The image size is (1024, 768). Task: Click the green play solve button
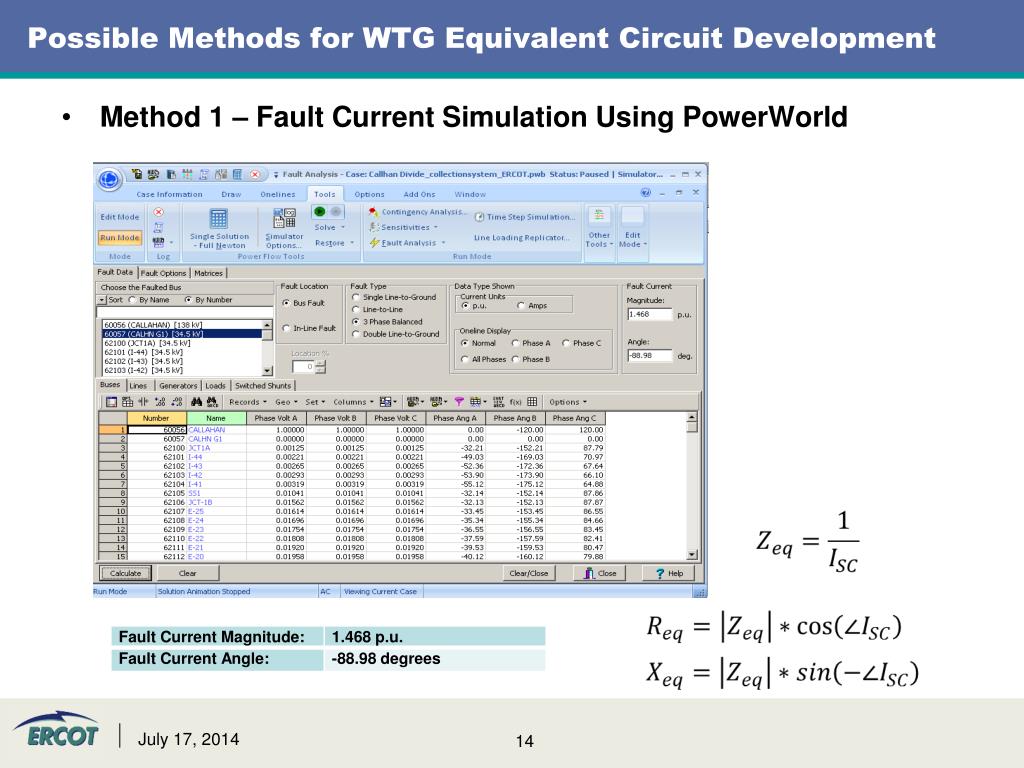(319, 212)
